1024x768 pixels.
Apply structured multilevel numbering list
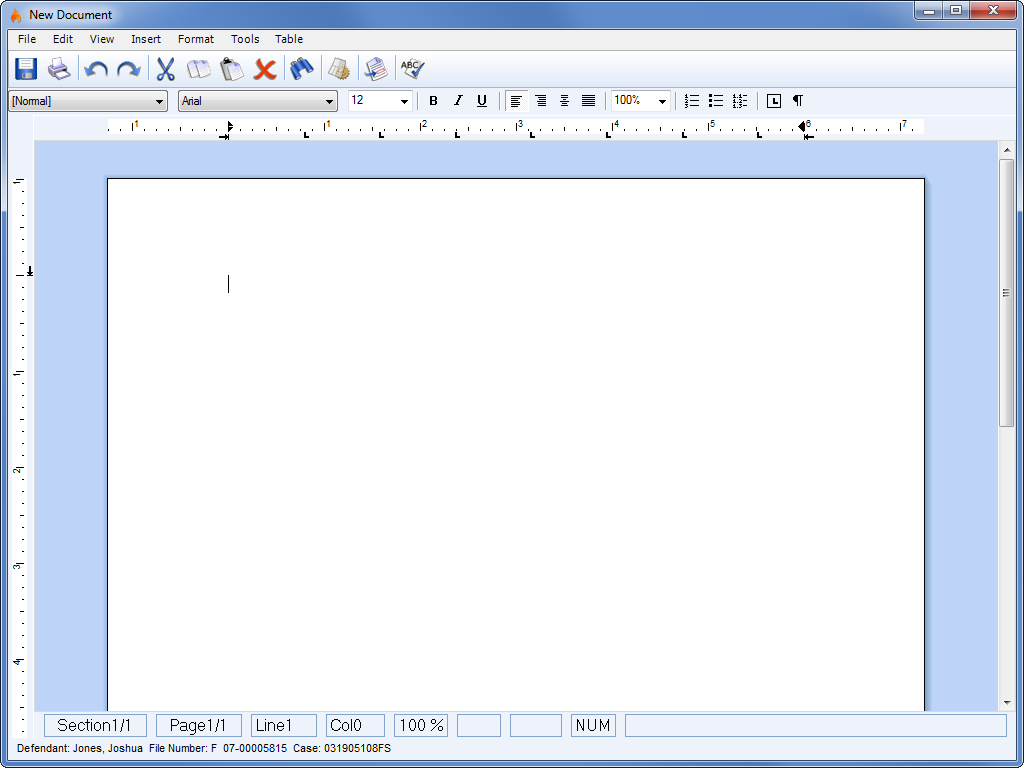[740, 101]
